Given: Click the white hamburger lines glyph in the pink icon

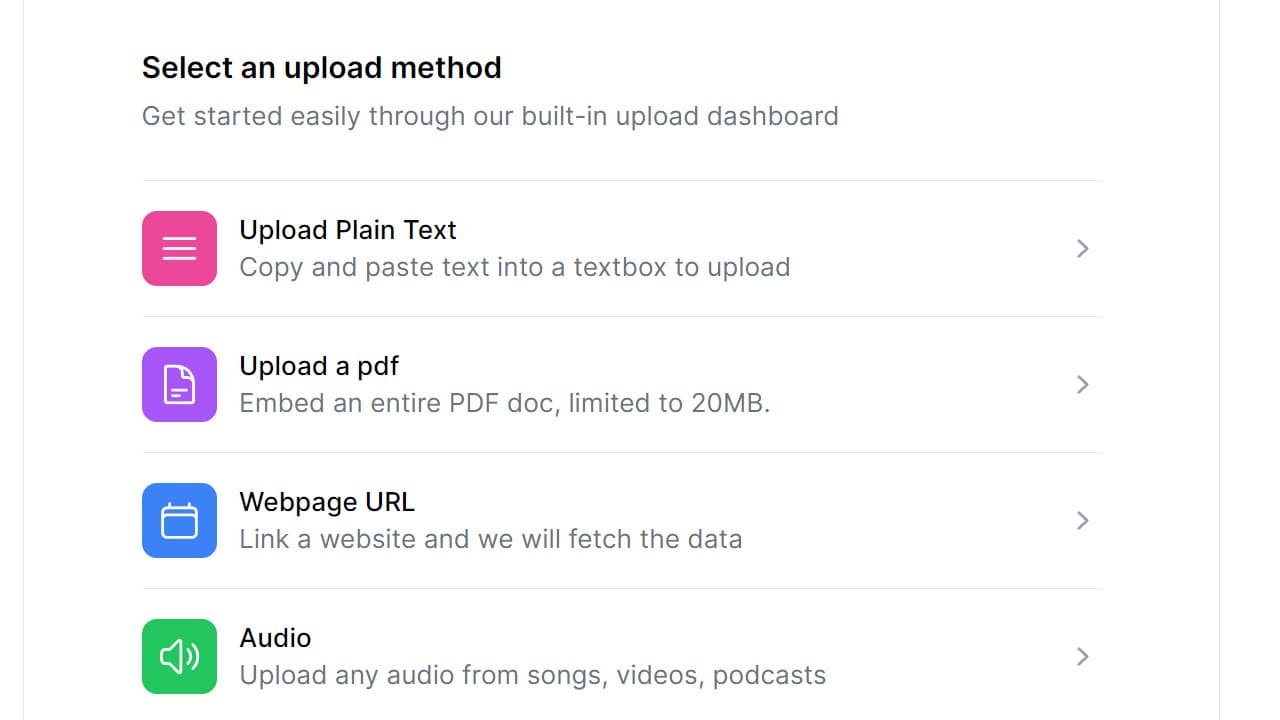Looking at the screenshot, I should 179,248.
